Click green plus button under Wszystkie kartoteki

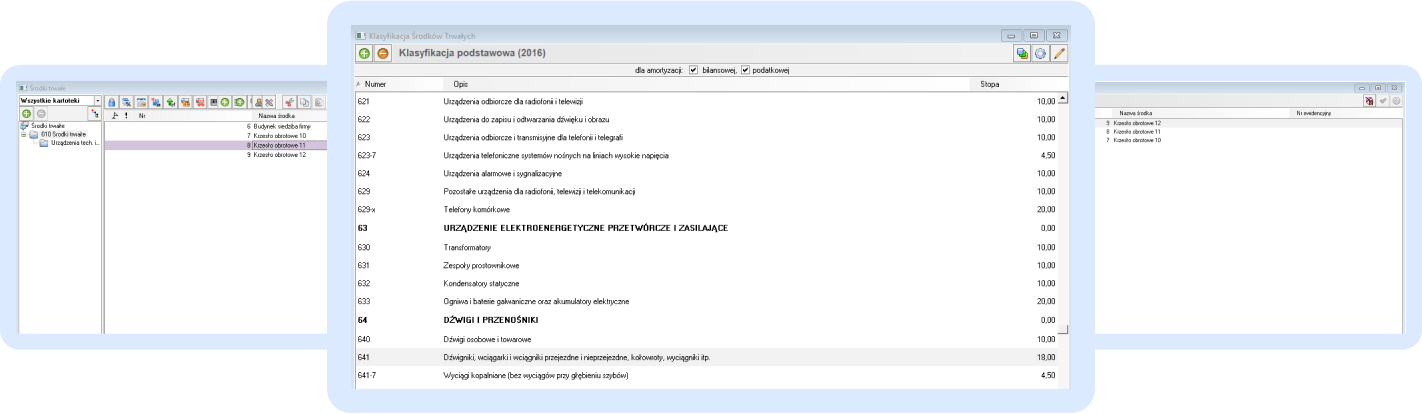point(27,114)
